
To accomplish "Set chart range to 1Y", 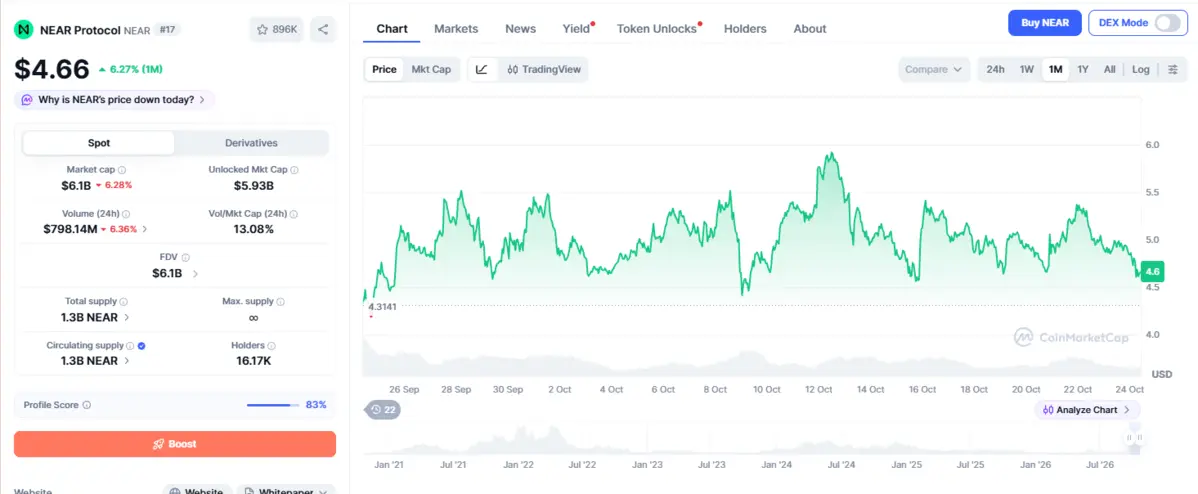I will click(x=1083, y=69).
